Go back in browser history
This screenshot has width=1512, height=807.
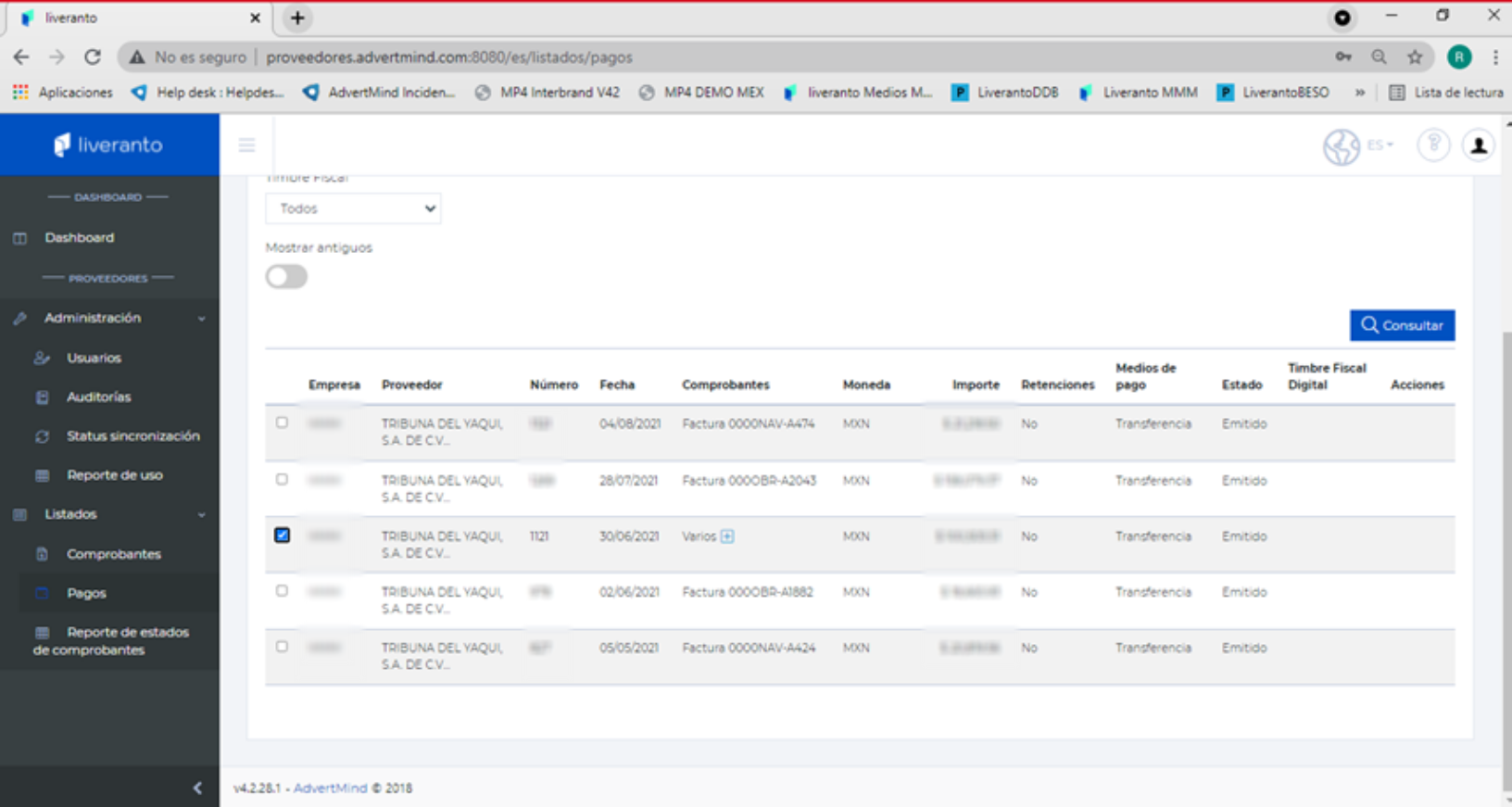pos(20,57)
